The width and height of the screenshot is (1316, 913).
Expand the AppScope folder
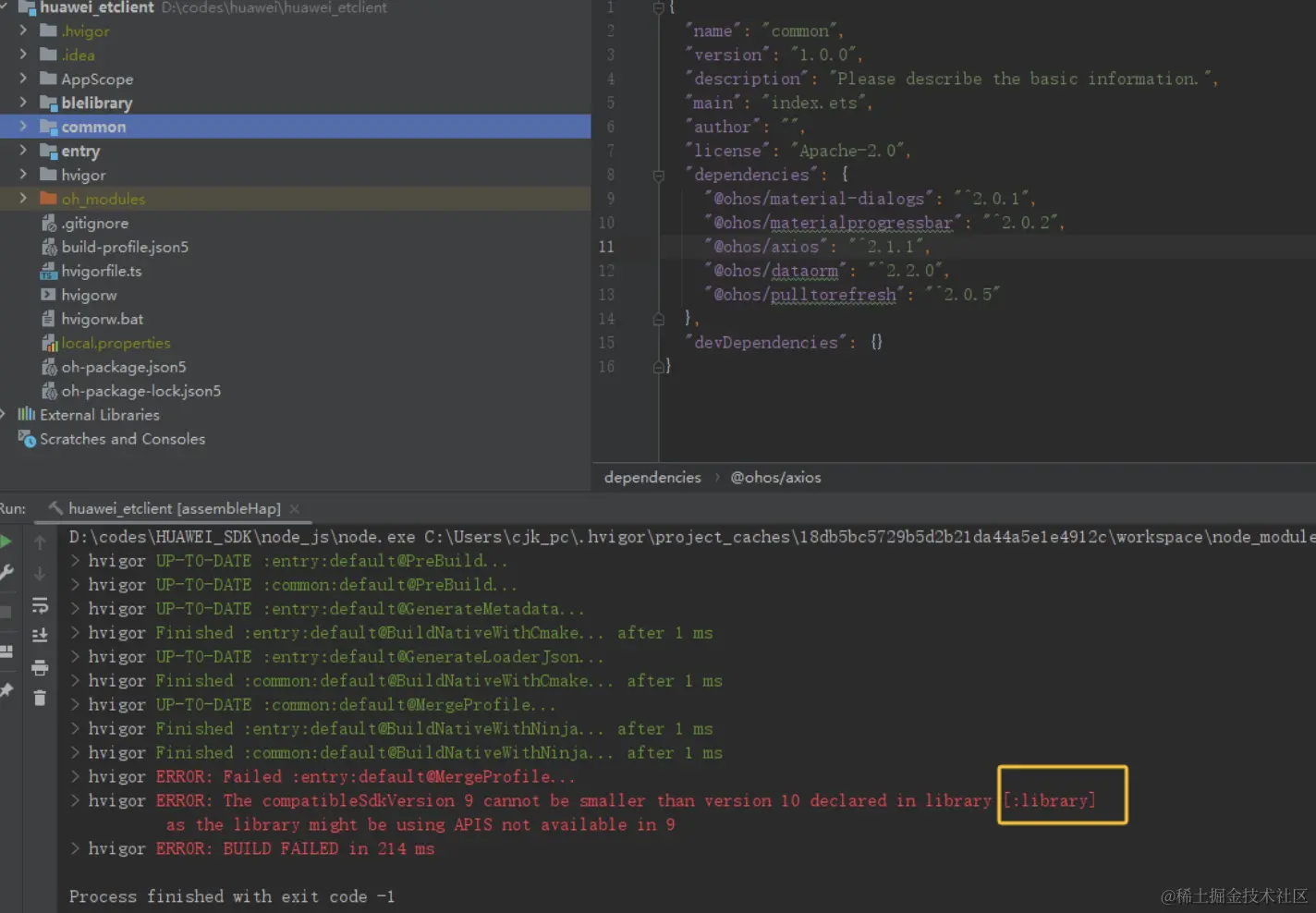[23, 79]
